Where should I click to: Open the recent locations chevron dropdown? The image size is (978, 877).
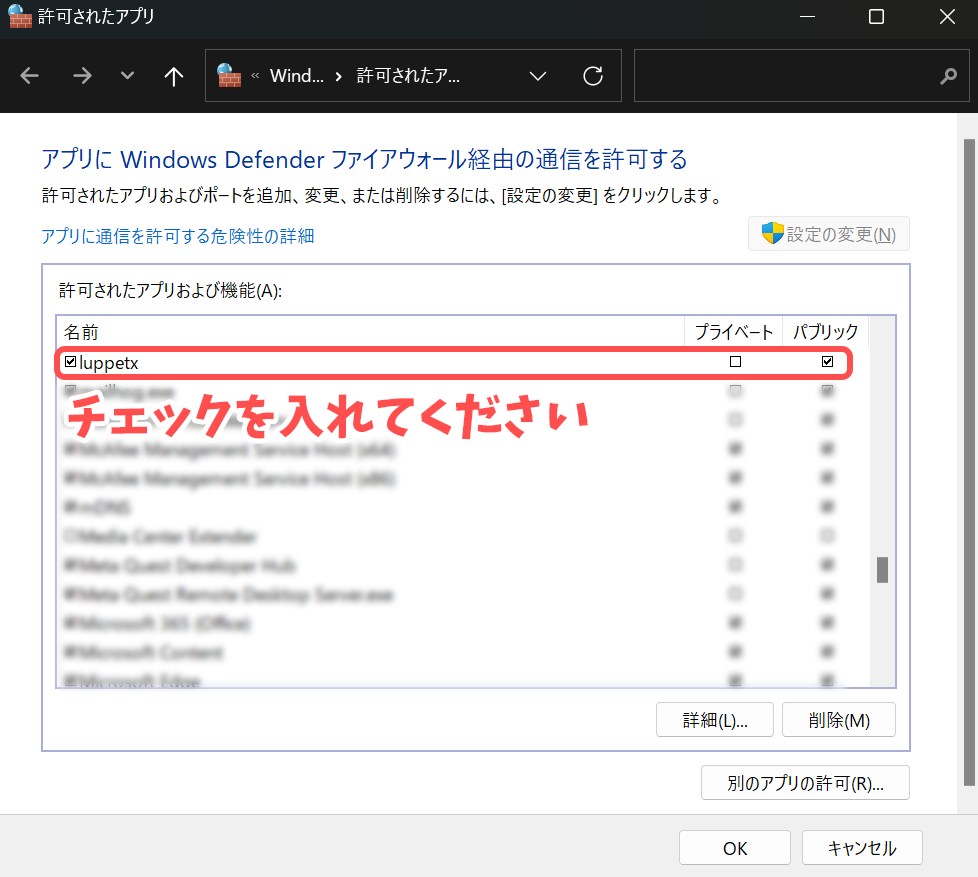[127, 76]
